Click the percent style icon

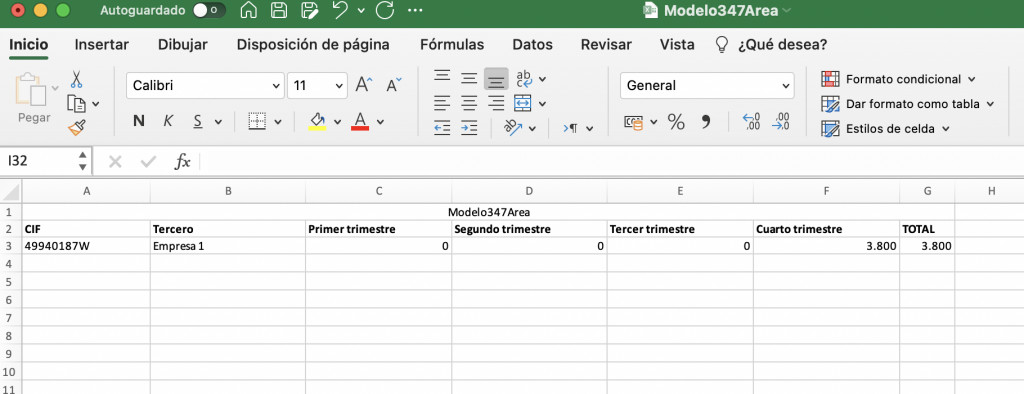click(x=676, y=122)
